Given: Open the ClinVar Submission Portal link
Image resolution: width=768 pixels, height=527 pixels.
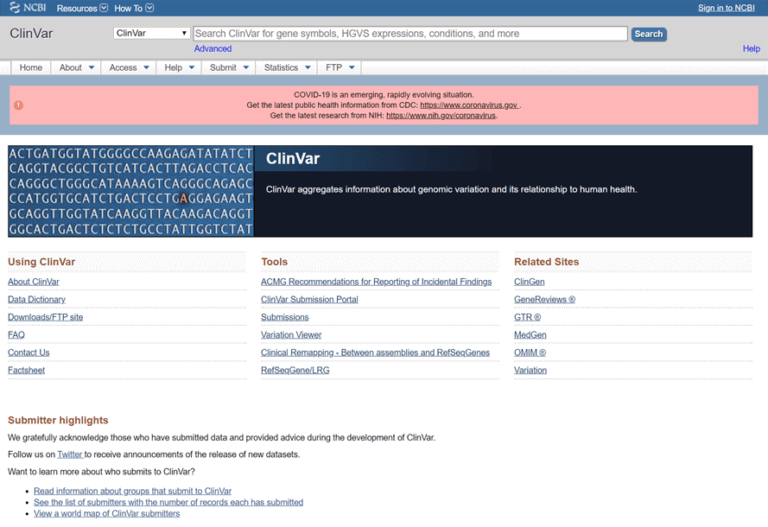Looking at the screenshot, I should pos(309,299).
